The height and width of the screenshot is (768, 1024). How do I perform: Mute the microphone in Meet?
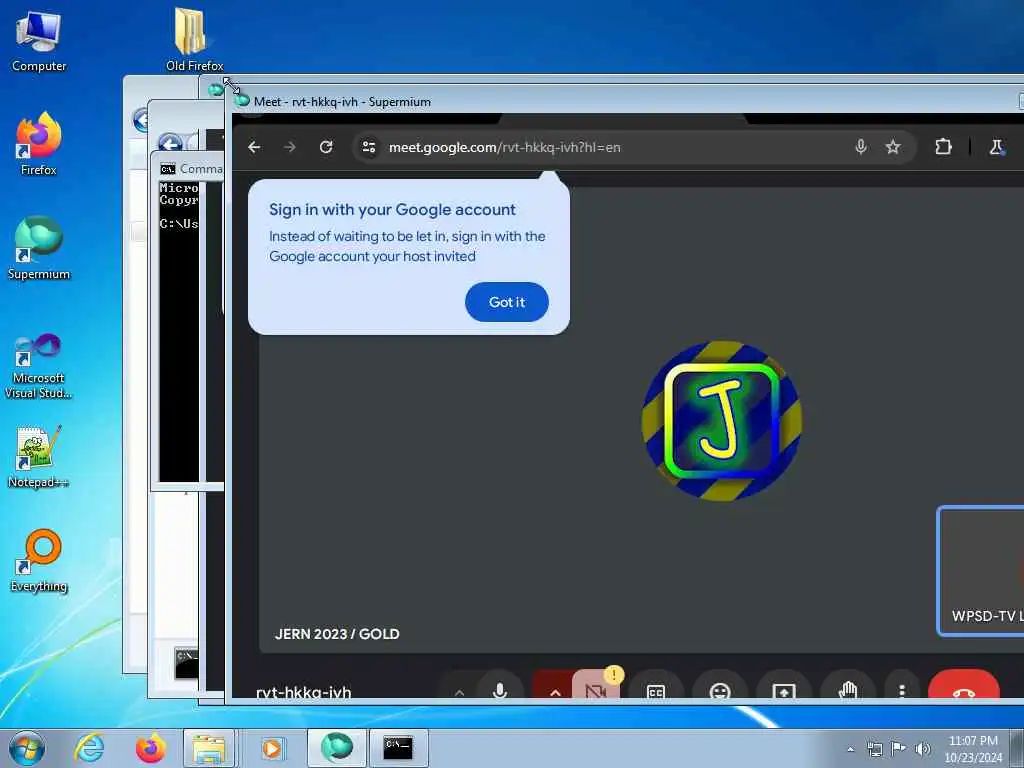(500, 690)
